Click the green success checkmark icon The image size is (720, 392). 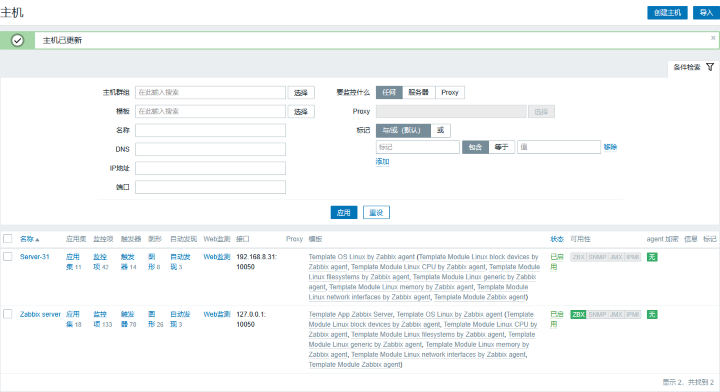(x=17, y=40)
